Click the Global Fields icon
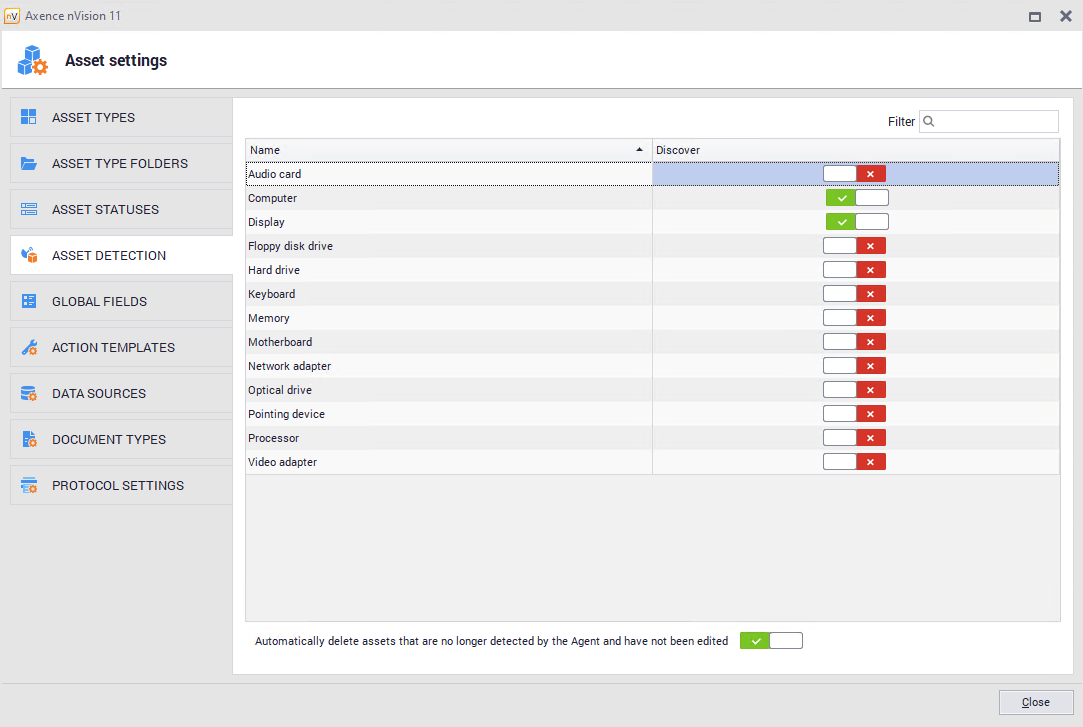1083x727 pixels. [x=29, y=301]
